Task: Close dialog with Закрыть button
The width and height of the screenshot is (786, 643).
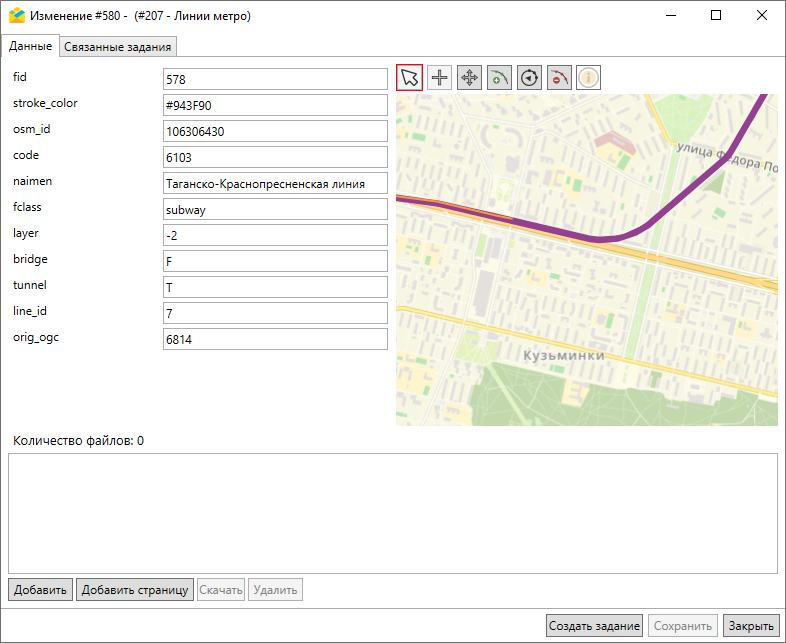Action: tap(750, 626)
